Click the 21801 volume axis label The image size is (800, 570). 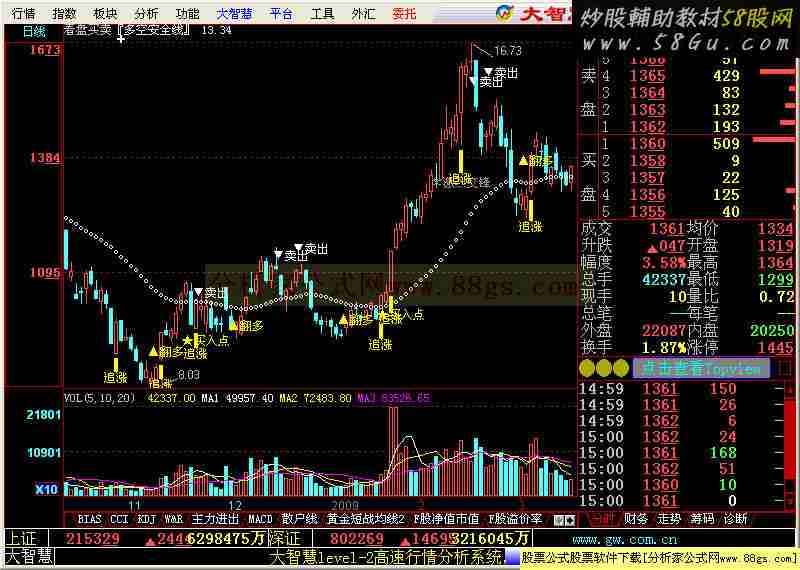[43, 415]
